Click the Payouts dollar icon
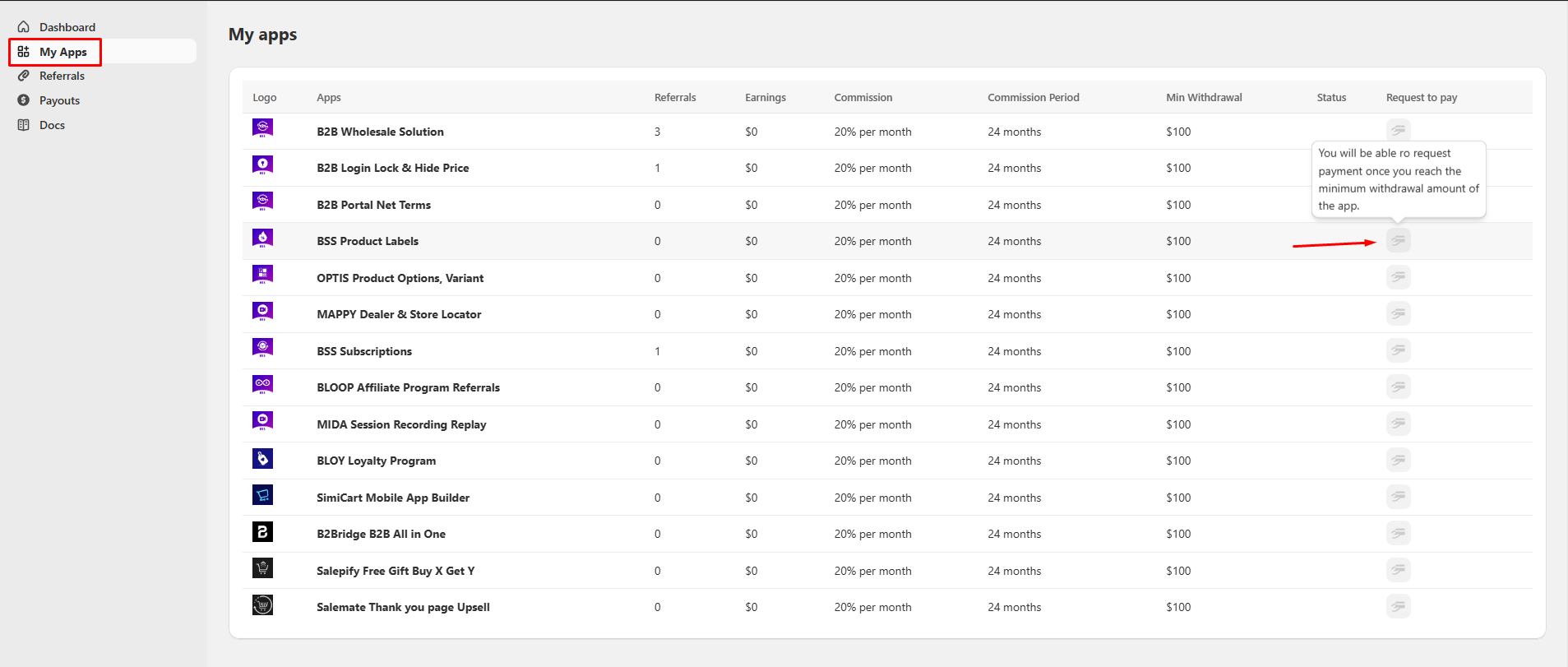 coord(24,100)
